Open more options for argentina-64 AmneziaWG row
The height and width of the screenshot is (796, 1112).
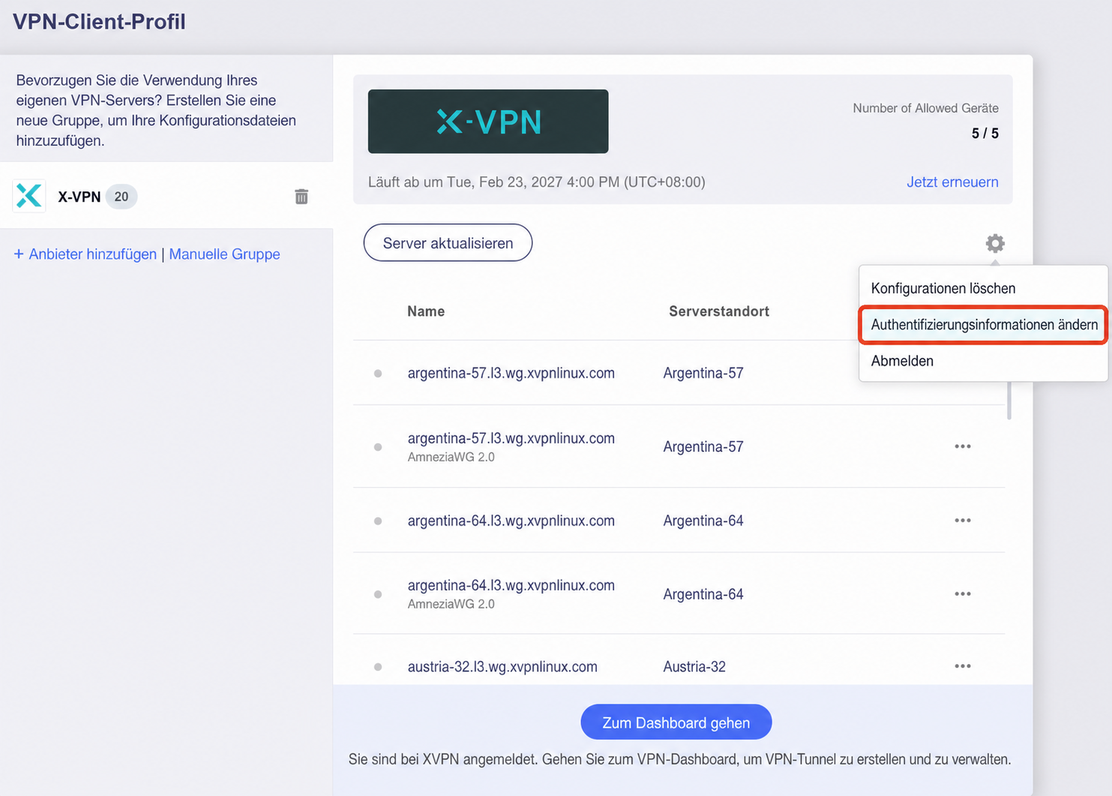[962, 594]
